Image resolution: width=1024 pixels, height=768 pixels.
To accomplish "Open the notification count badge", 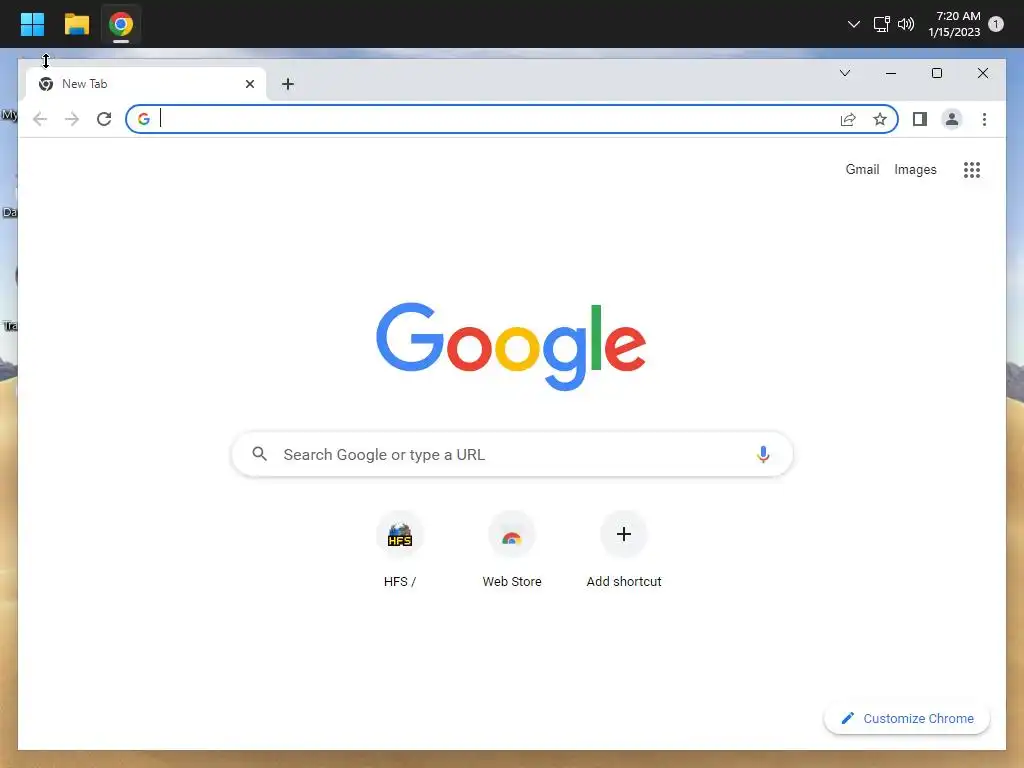I will pyautogui.click(x=996, y=24).
